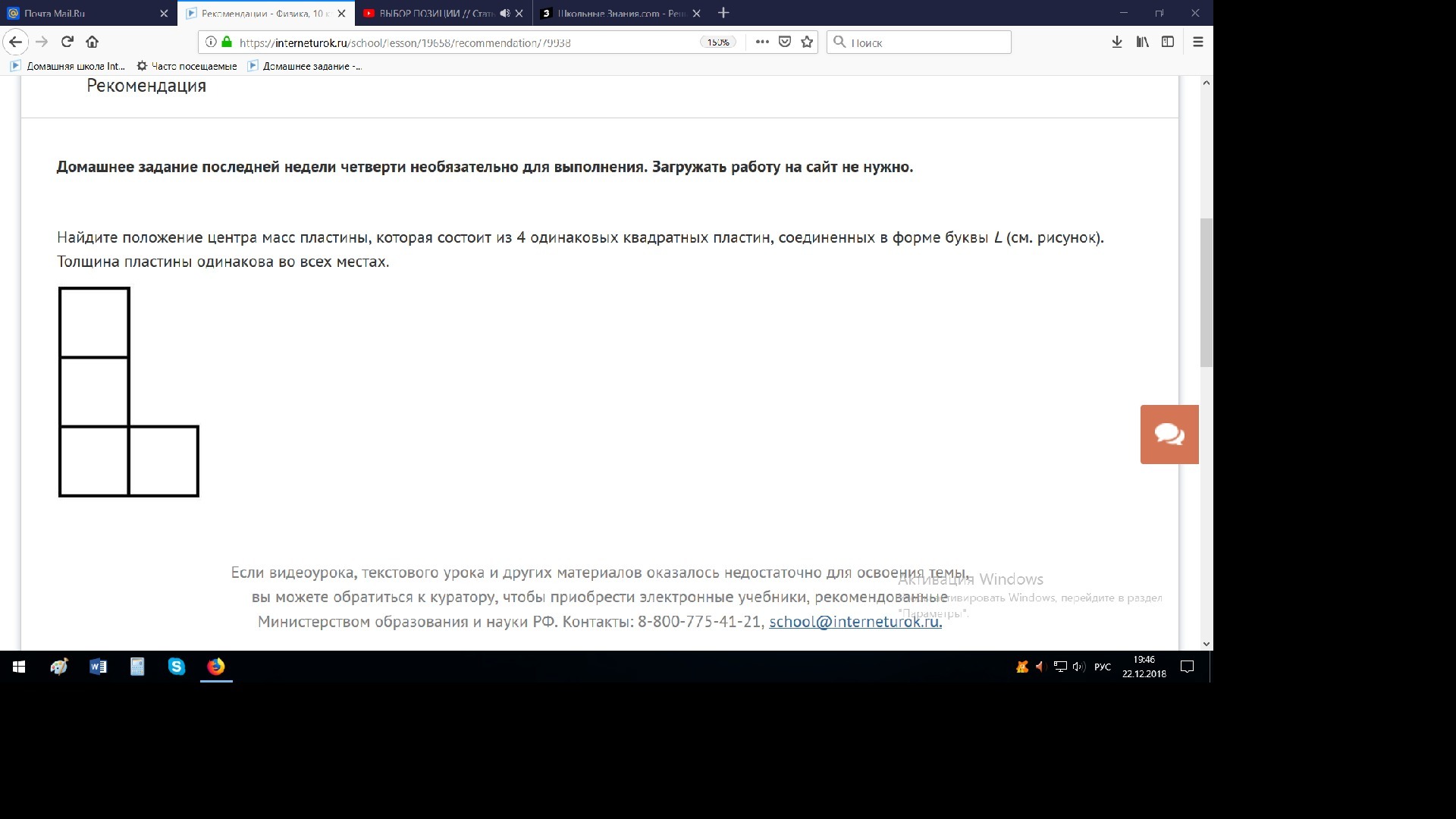Open the Downloads arrow panel

coord(1117,42)
